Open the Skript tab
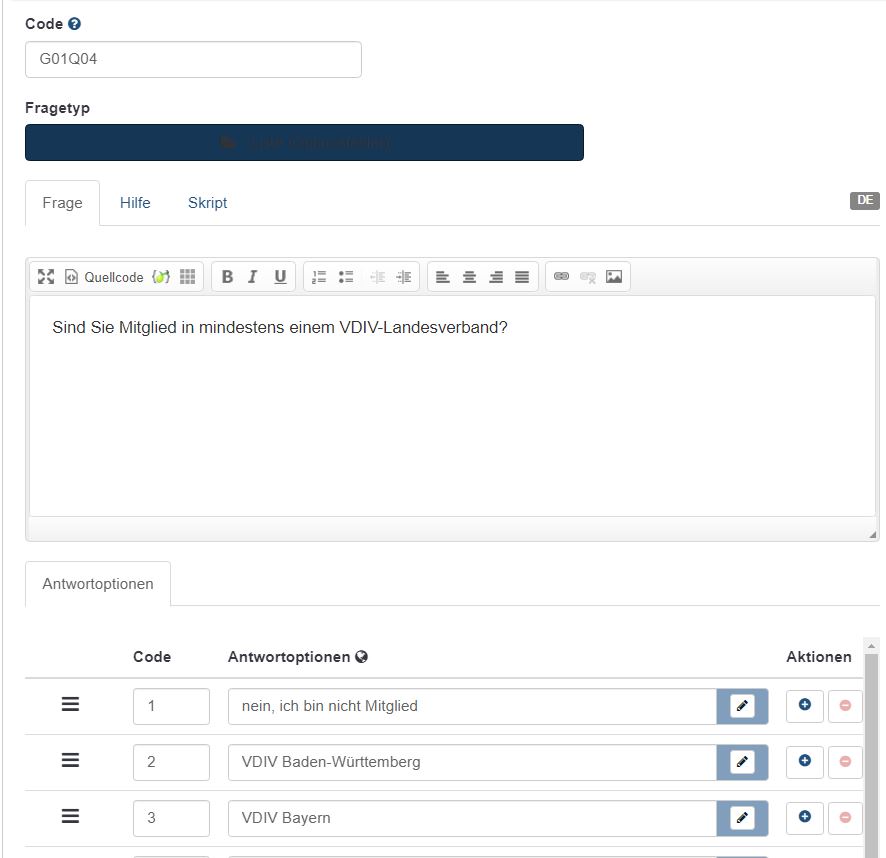886x858 pixels. pos(207,203)
